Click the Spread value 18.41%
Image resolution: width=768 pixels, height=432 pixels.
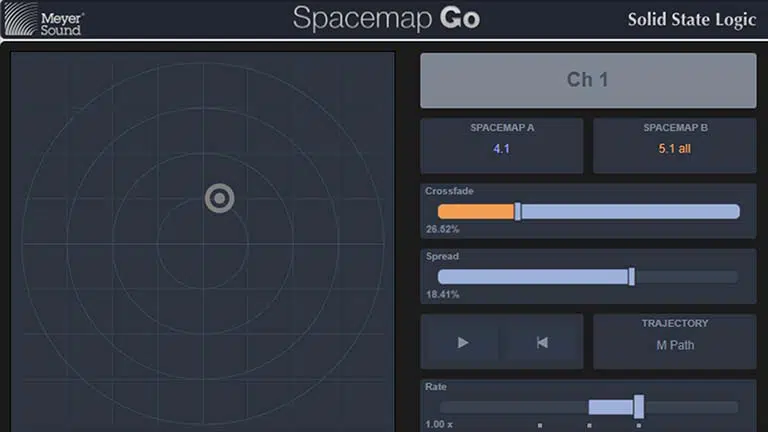(442, 294)
